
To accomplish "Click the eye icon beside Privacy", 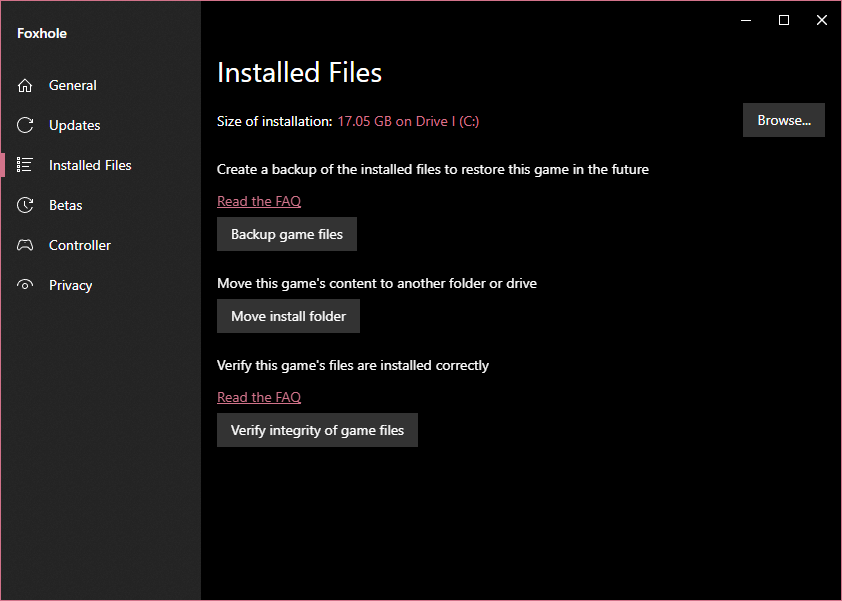I will [x=26, y=286].
